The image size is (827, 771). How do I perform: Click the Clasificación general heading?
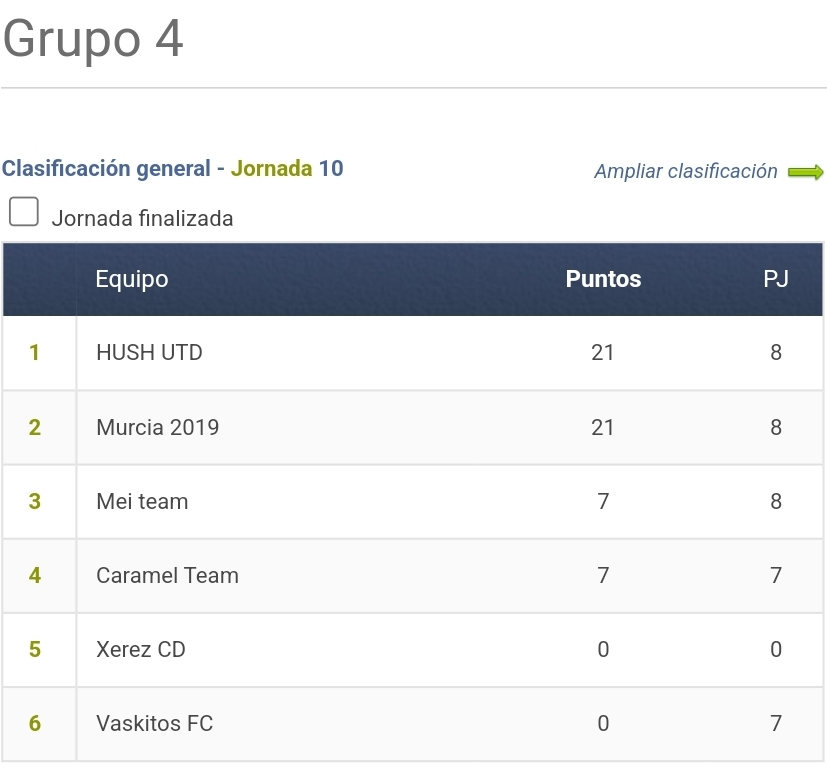(x=106, y=169)
